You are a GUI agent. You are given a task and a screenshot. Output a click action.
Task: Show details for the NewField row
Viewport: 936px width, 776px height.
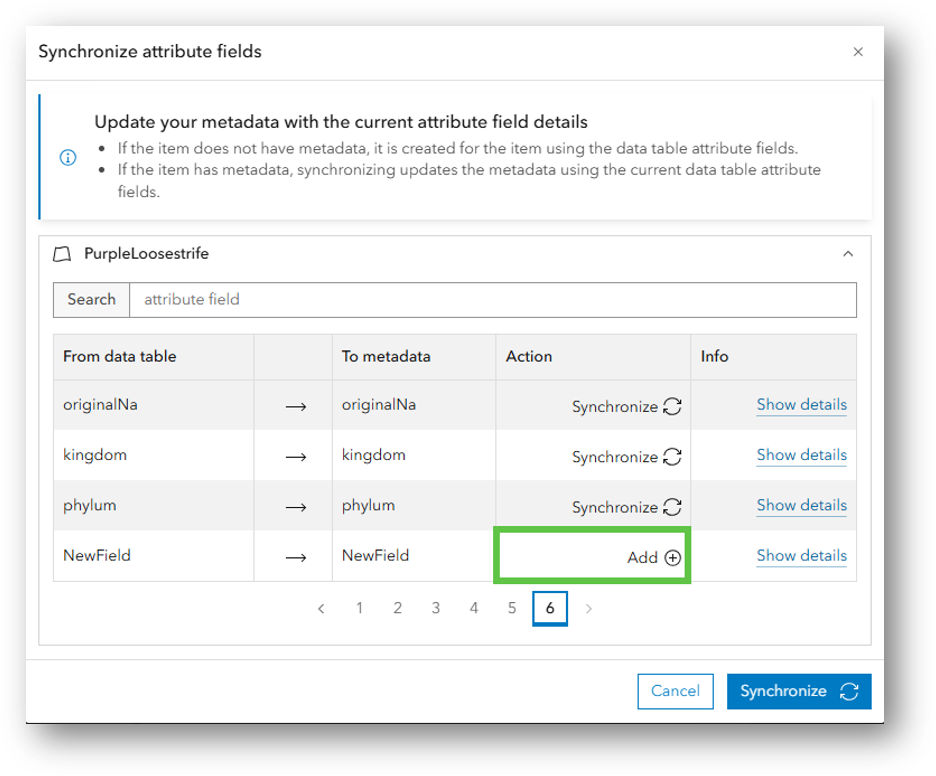pyautogui.click(x=801, y=556)
